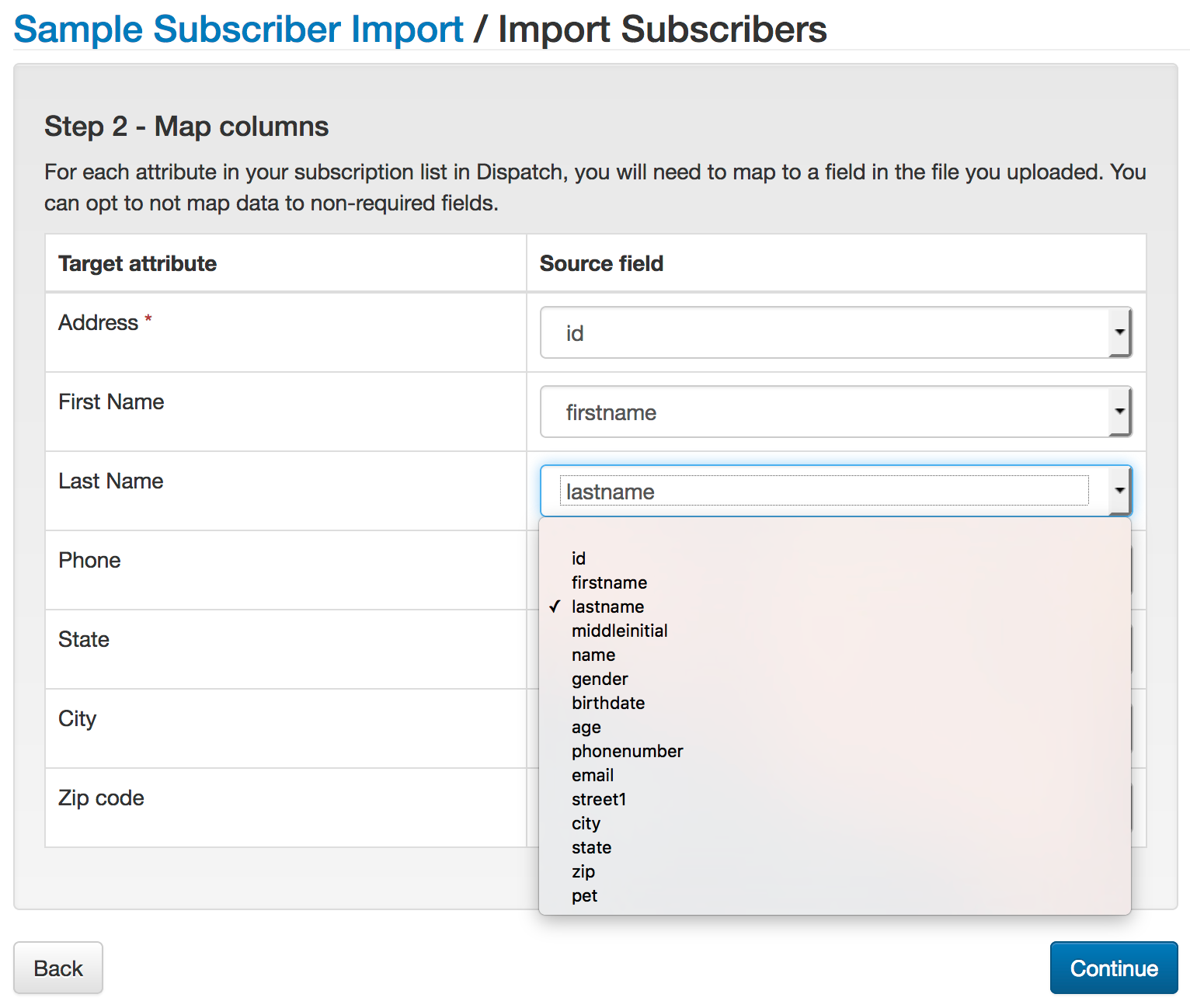Select 'email' as the source field

593,775
